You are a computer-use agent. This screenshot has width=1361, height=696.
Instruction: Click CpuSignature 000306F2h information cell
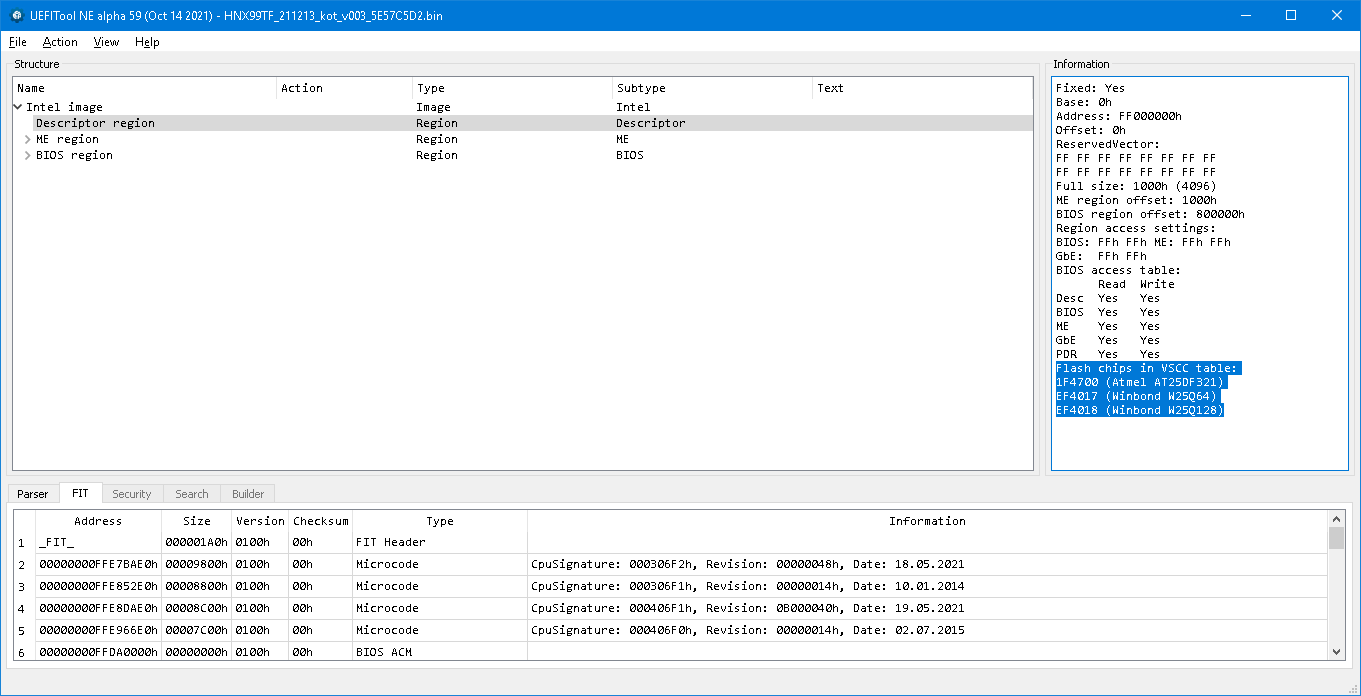[927, 564]
